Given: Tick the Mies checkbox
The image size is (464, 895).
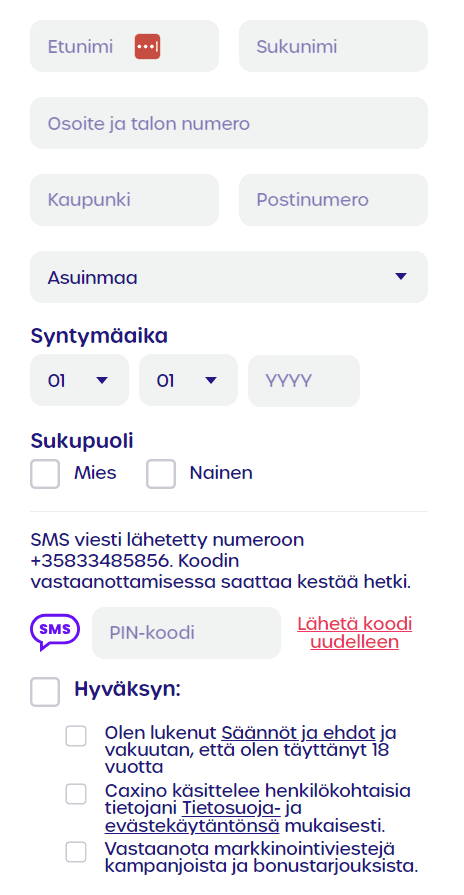Looking at the screenshot, I should pos(45,474).
